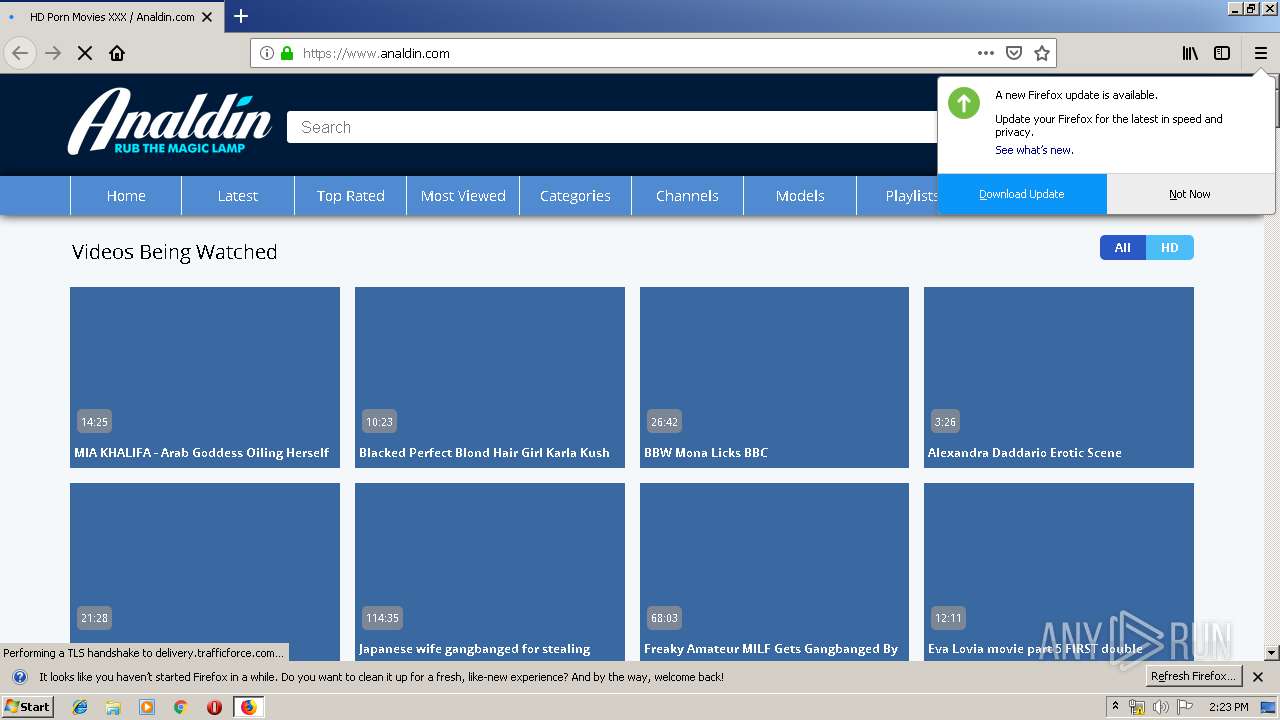Dismiss the Refresh Firefox notification bar
Image resolution: width=1280 pixels, height=720 pixels.
pos(1258,677)
